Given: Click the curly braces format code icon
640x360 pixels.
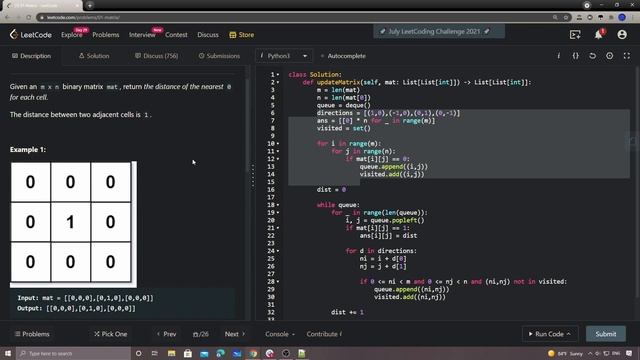Looking at the screenshot, I should pos(576,56).
